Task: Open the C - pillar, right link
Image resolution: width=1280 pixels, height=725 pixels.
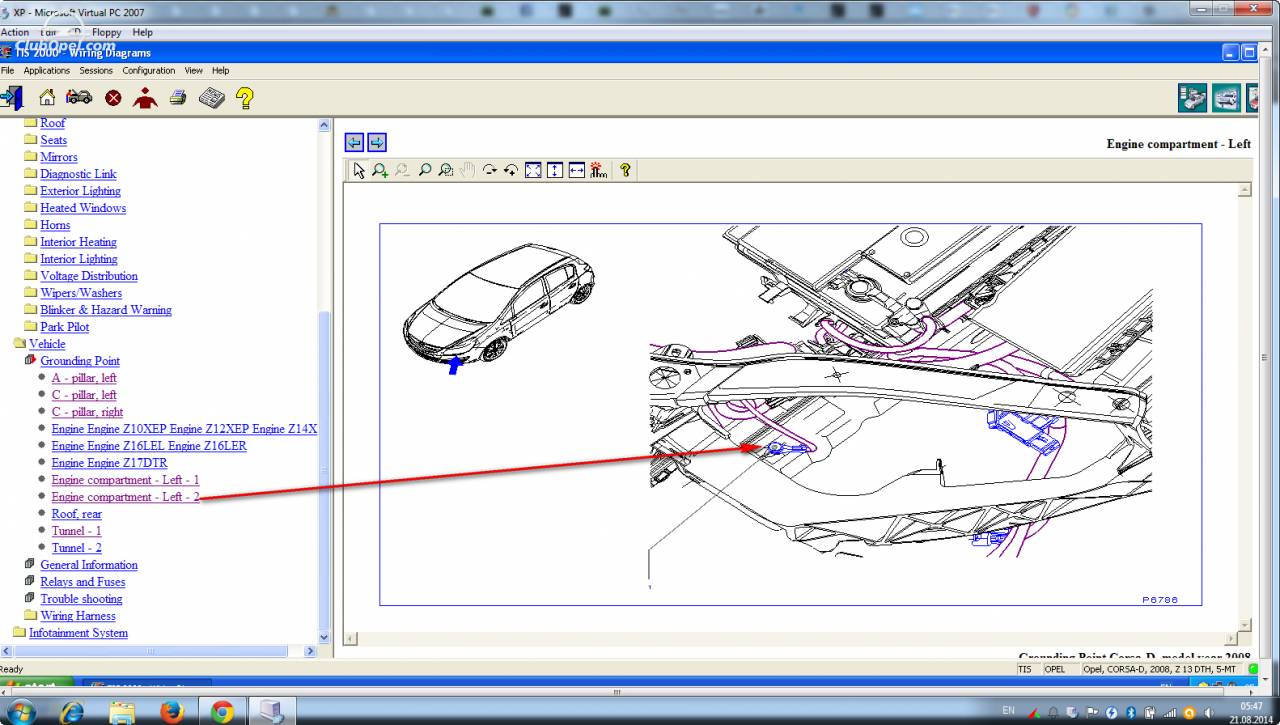Action: (87, 412)
